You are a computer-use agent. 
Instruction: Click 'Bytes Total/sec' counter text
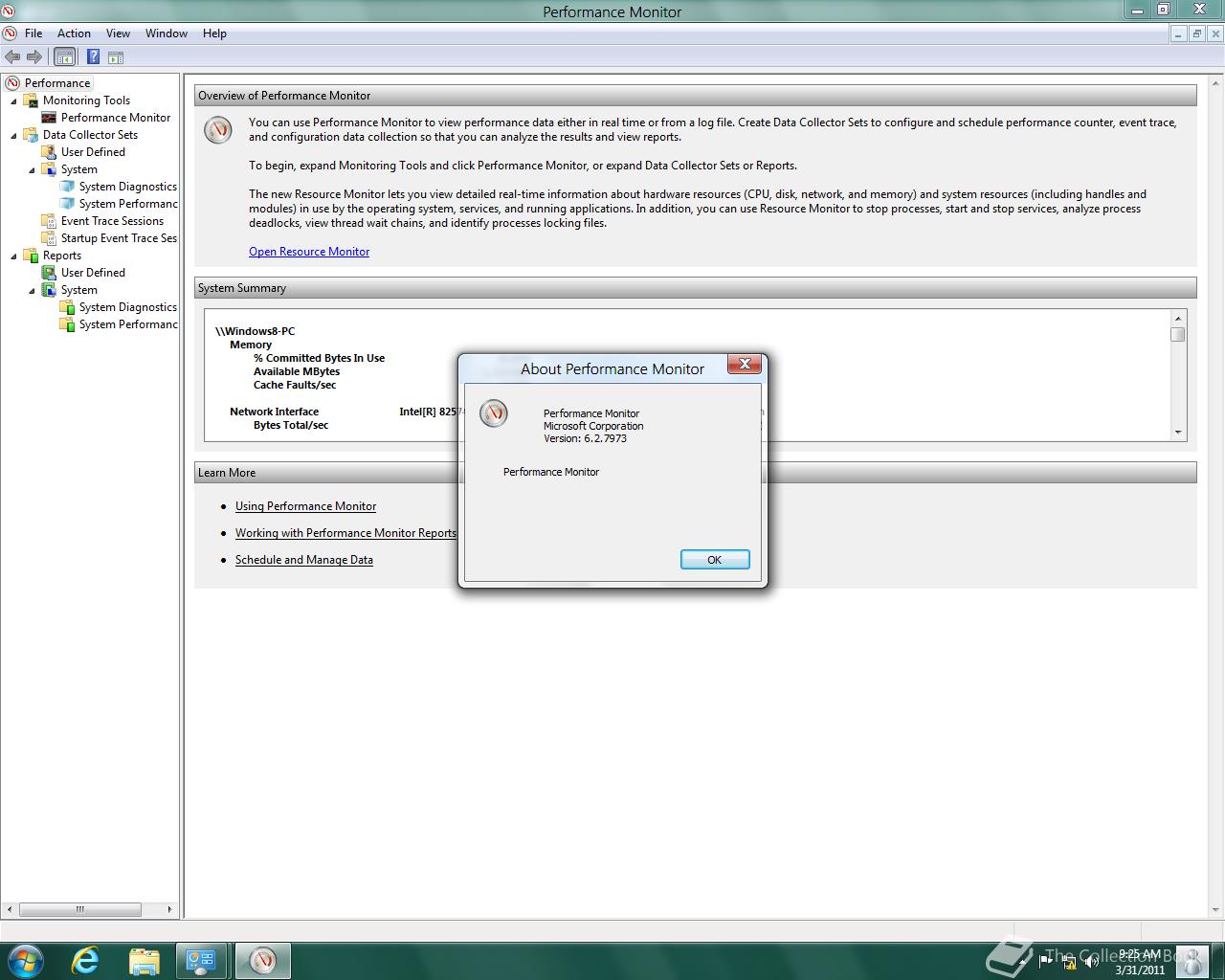pos(291,425)
